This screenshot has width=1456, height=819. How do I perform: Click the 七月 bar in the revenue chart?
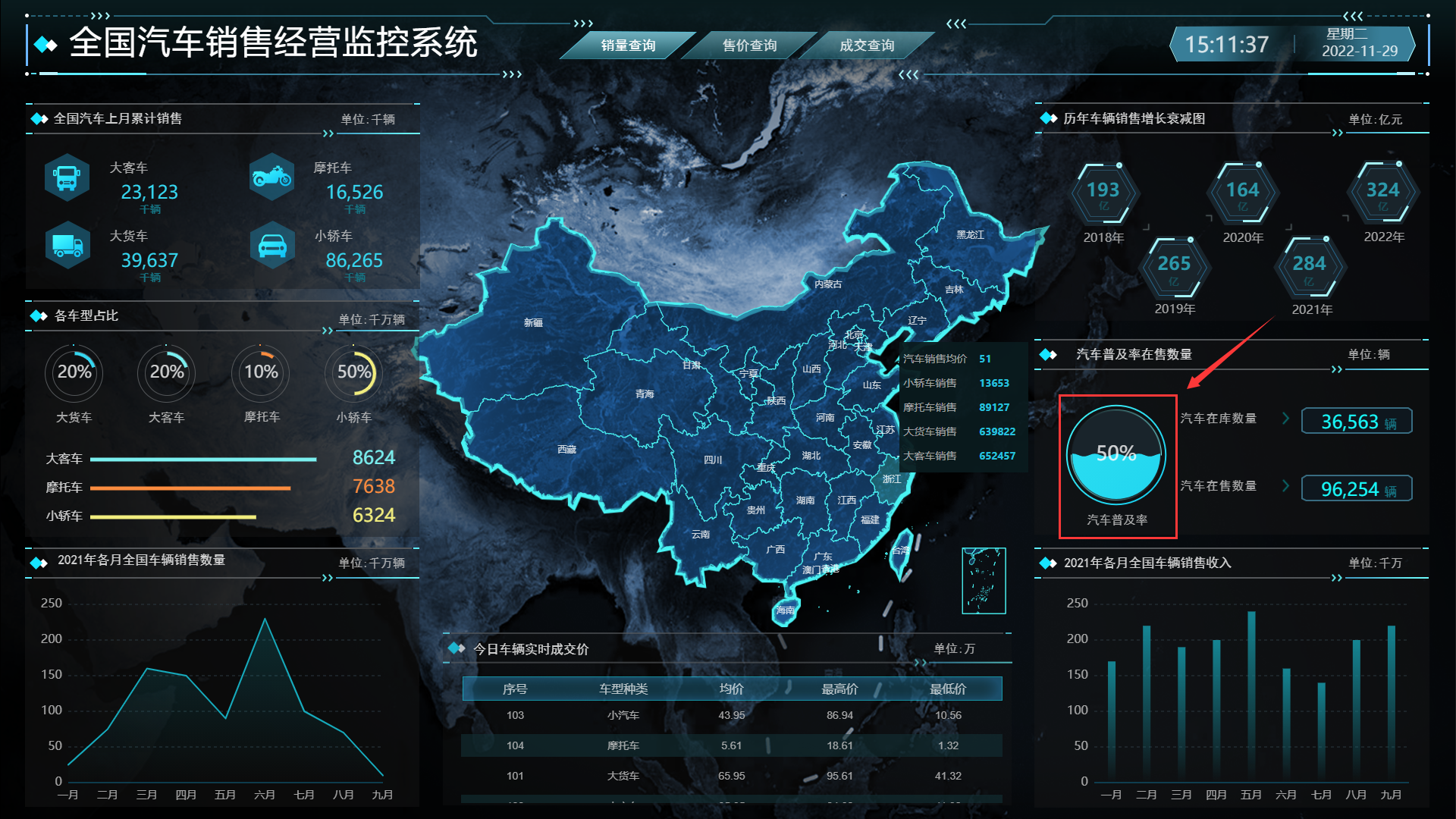click(x=1321, y=732)
